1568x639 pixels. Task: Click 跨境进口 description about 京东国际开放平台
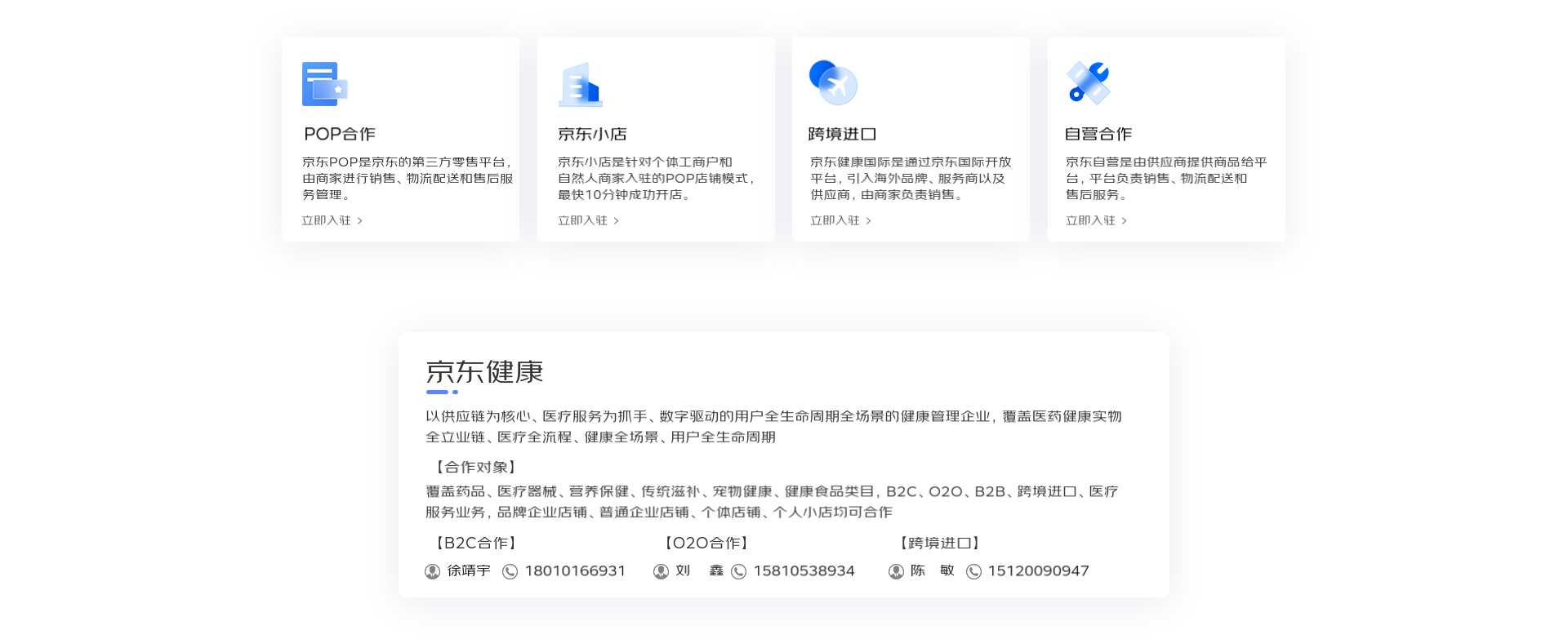tap(911, 179)
